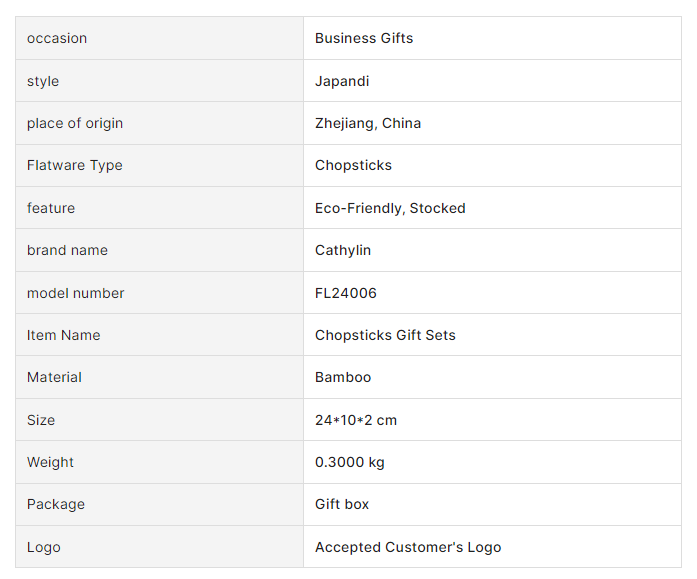
Task: Click the 'Item Name' label
Action: 64,335
